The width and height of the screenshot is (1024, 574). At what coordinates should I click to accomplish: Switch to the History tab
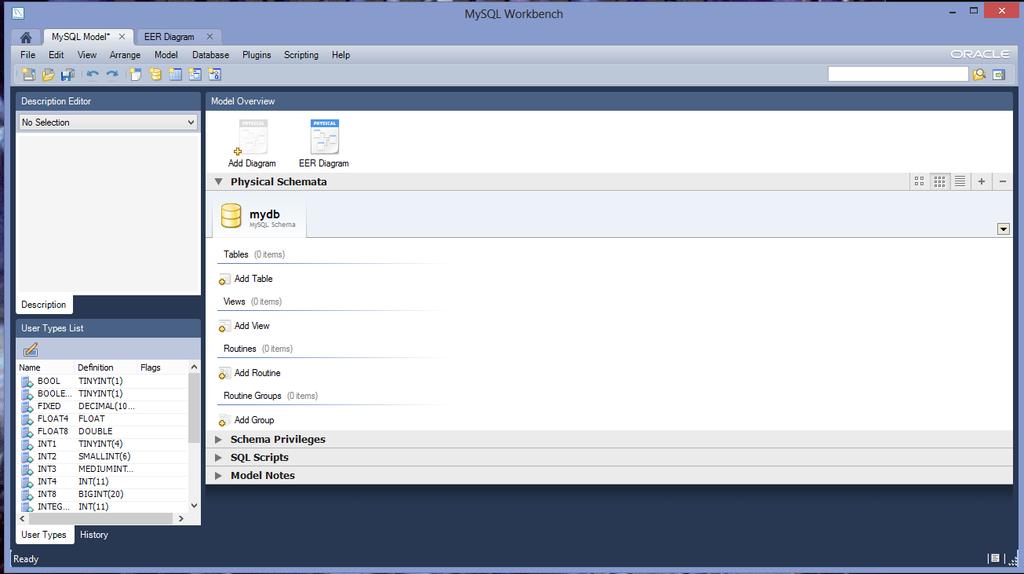(x=94, y=534)
